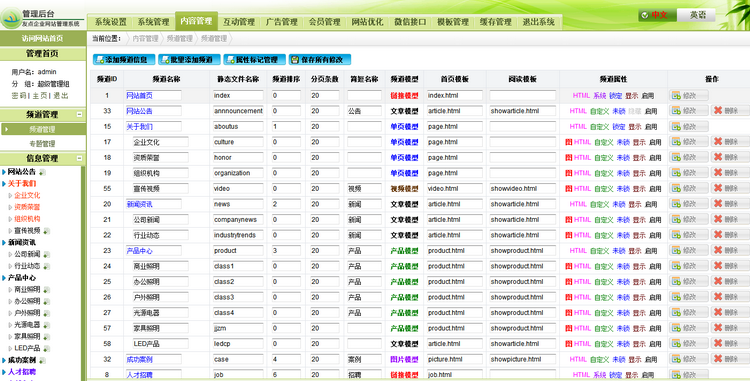Switch to 广告管理 tab
Image resolution: width=750 pixels, height=381 pixels.
tap(282, 22)
